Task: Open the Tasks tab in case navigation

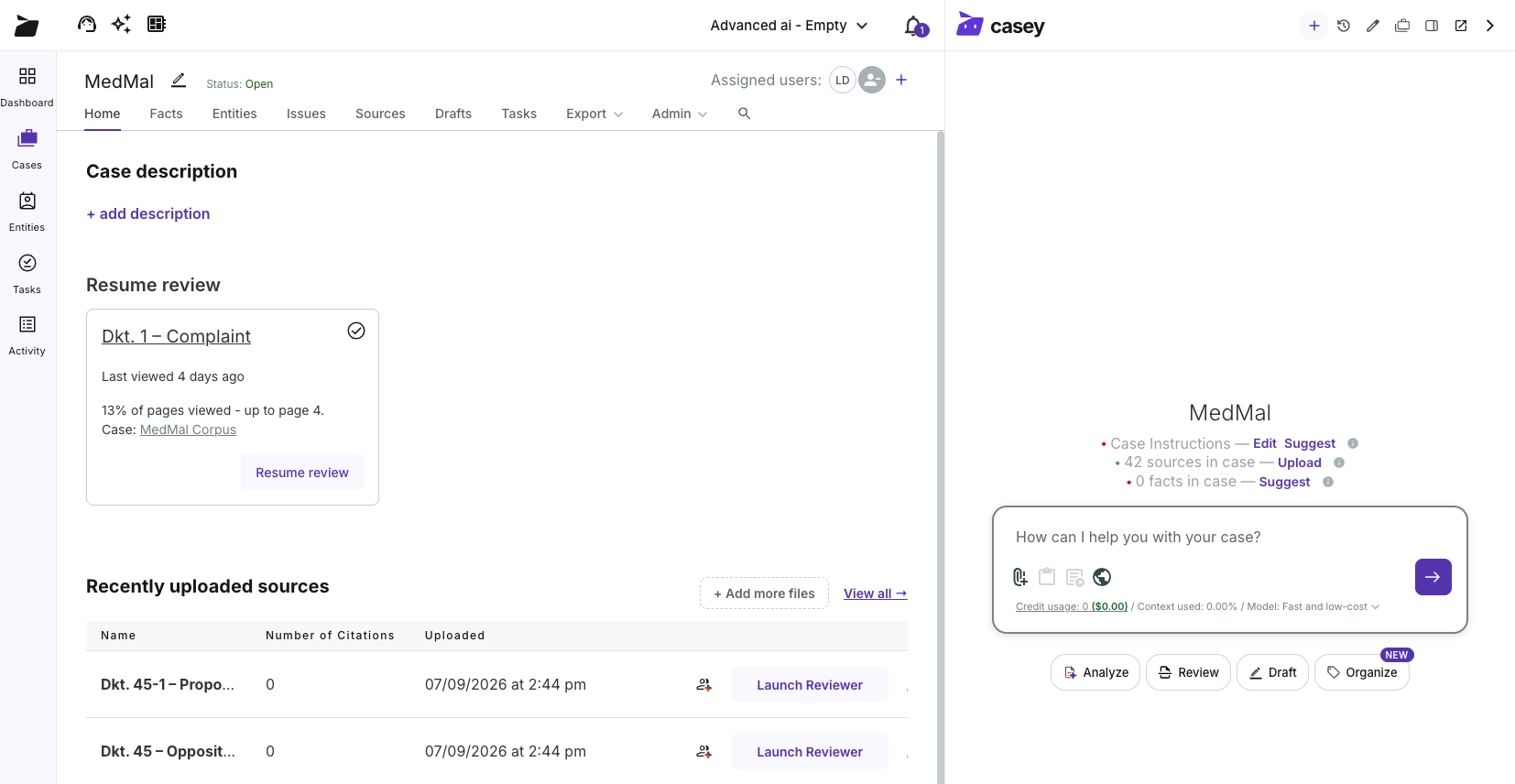Action: 519,114
